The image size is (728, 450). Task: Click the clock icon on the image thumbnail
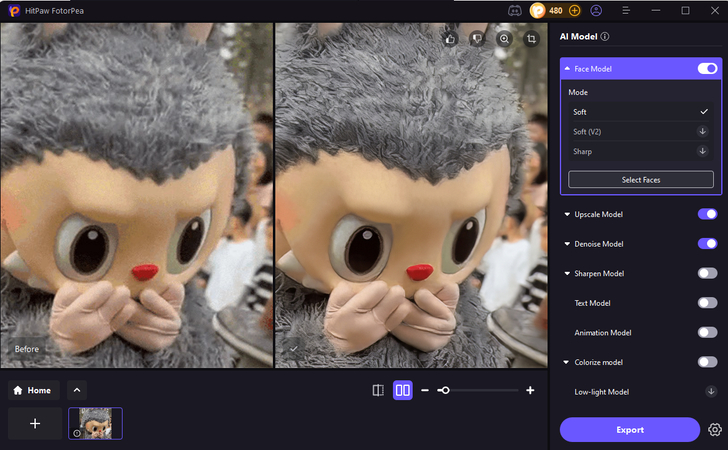pyautogui.click(x=77, y=433)
